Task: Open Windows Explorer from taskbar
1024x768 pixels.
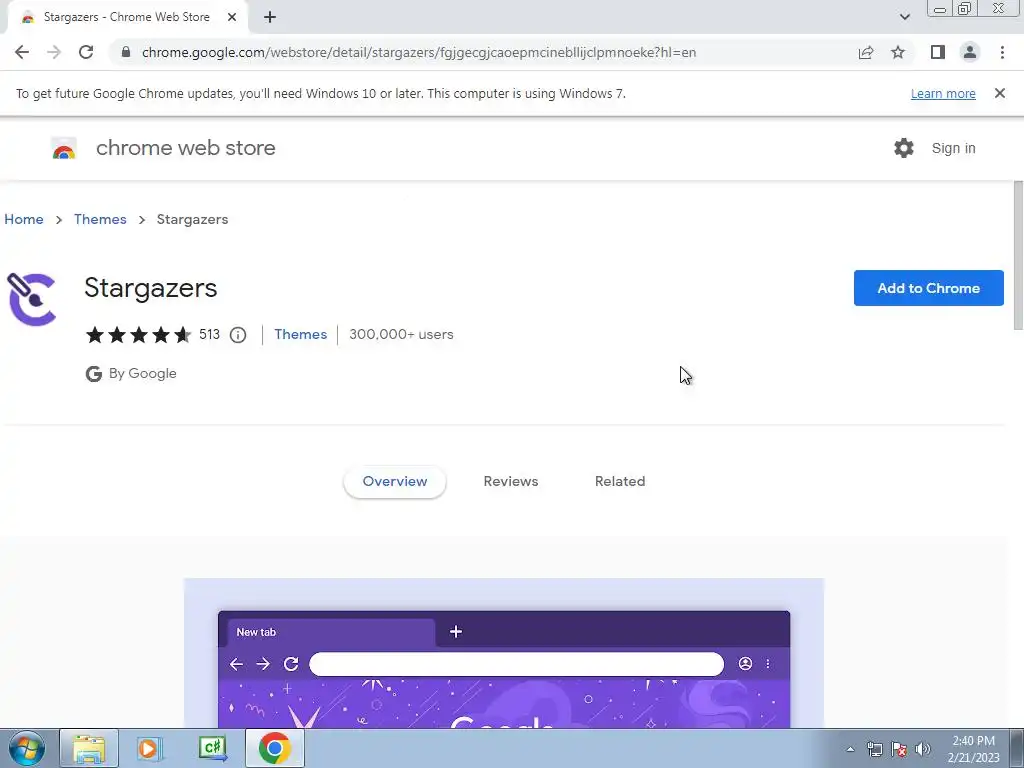Action: point(89,748)
